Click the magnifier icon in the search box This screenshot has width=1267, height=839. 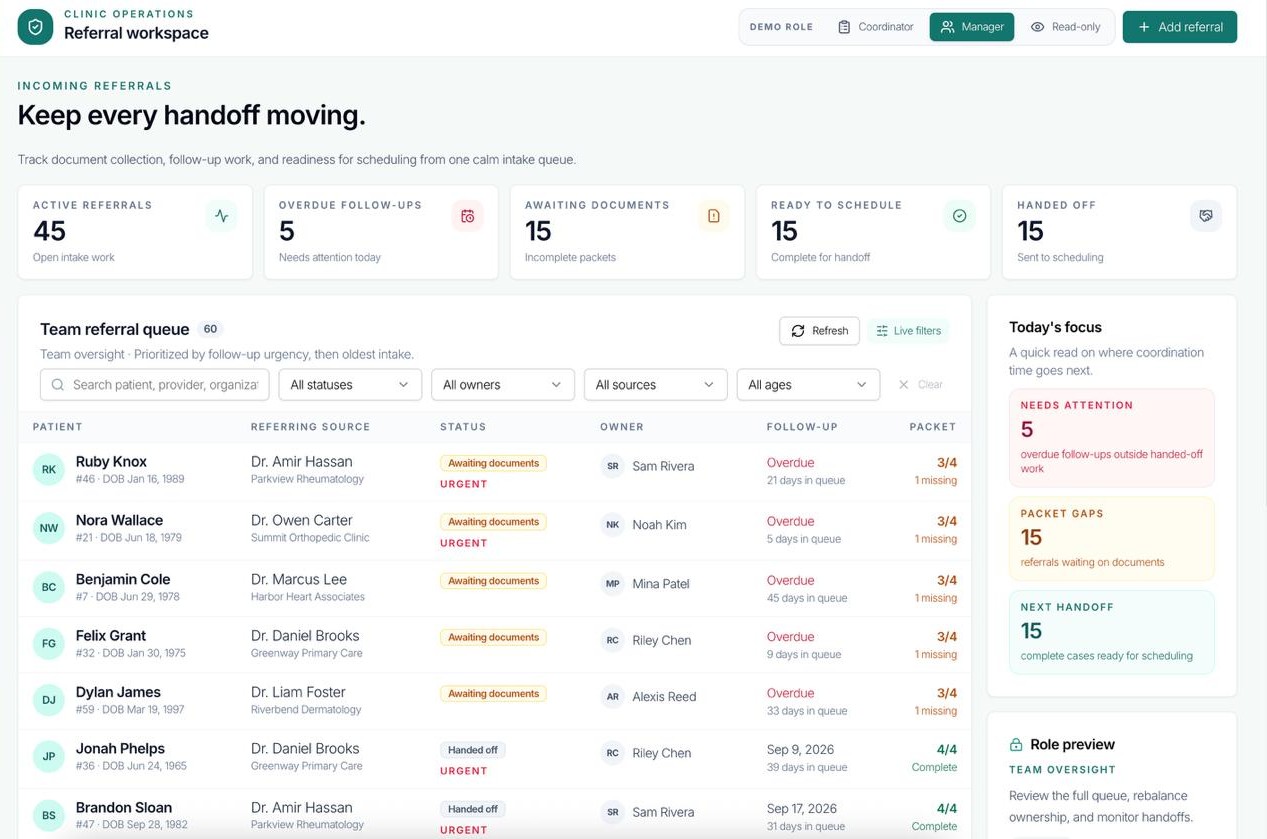(58, 385)
